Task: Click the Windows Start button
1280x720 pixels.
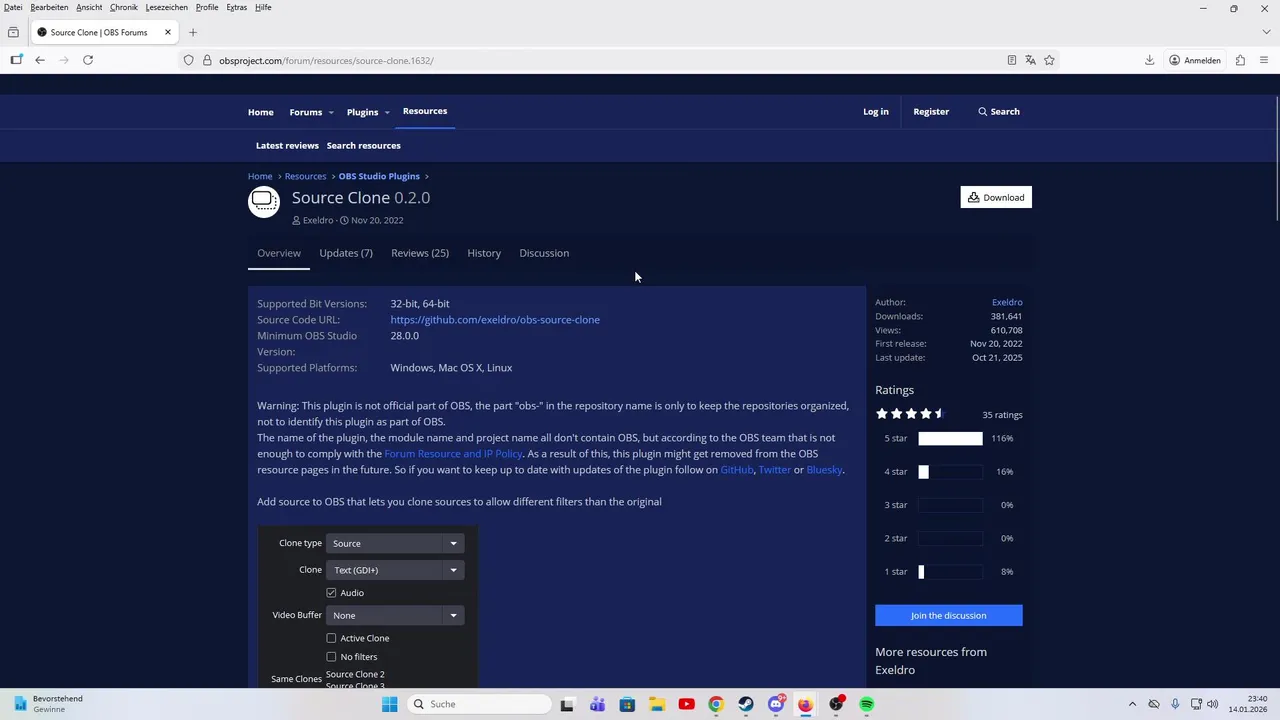Action: [x=389, y=704]
